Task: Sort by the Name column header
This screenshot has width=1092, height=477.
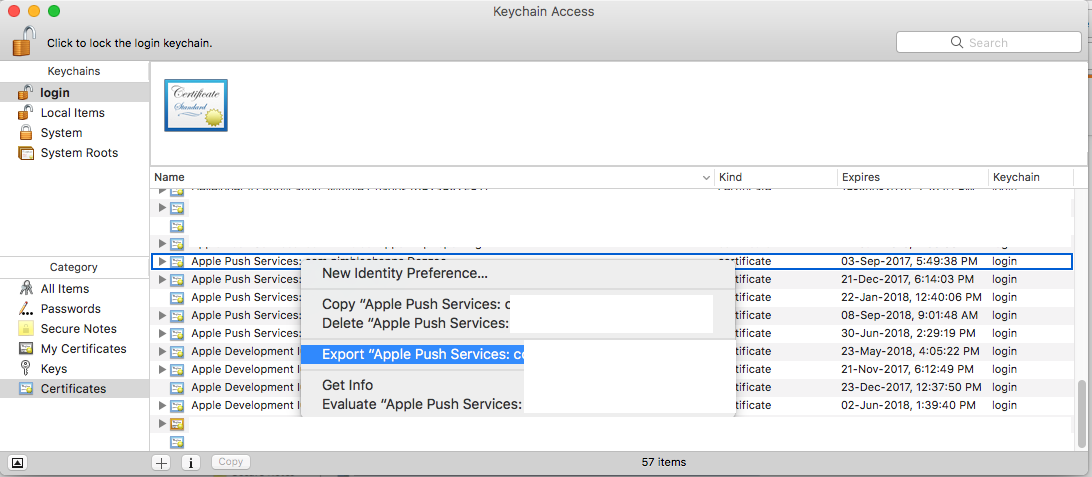Action: [432, 178]
